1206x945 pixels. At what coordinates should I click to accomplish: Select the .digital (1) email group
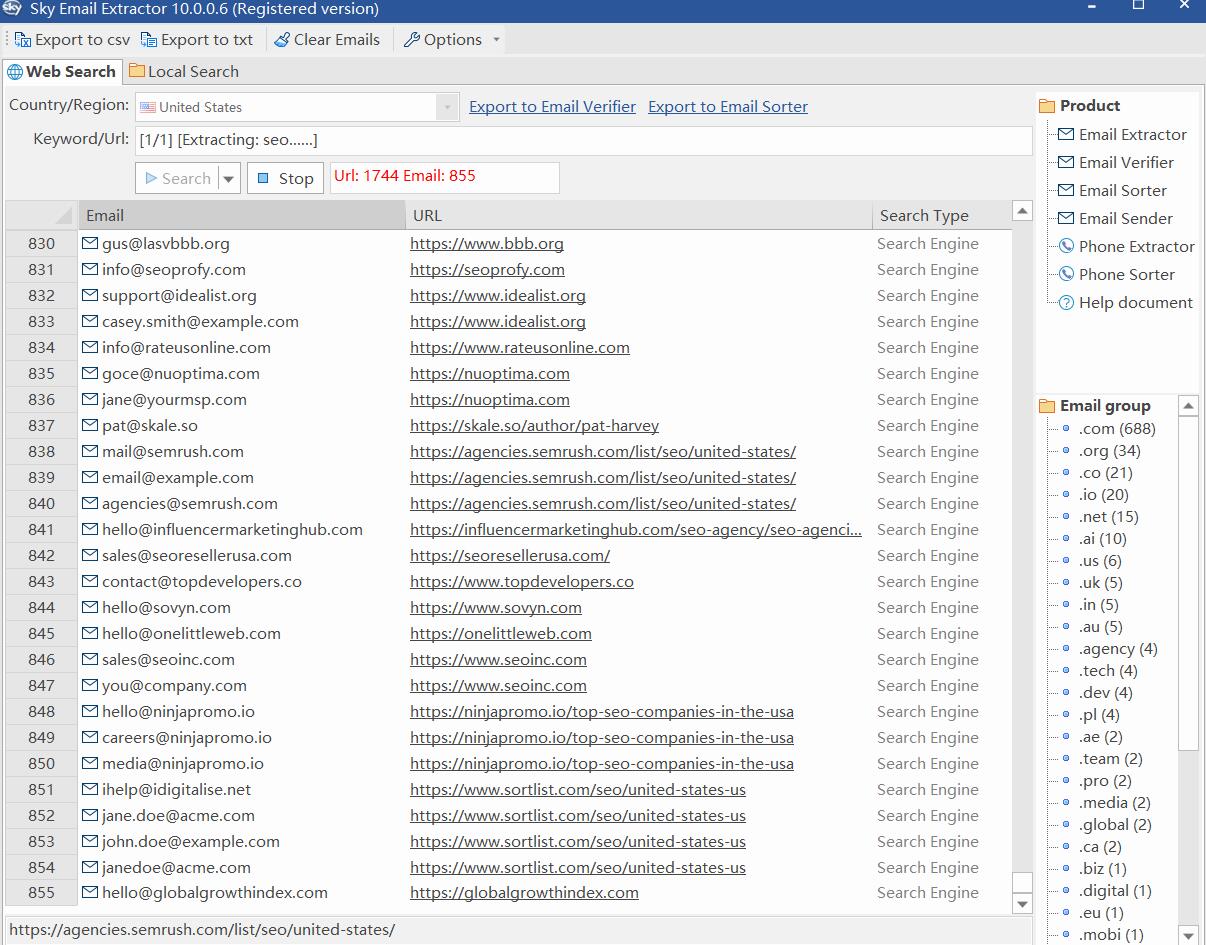click(1115, 890)
